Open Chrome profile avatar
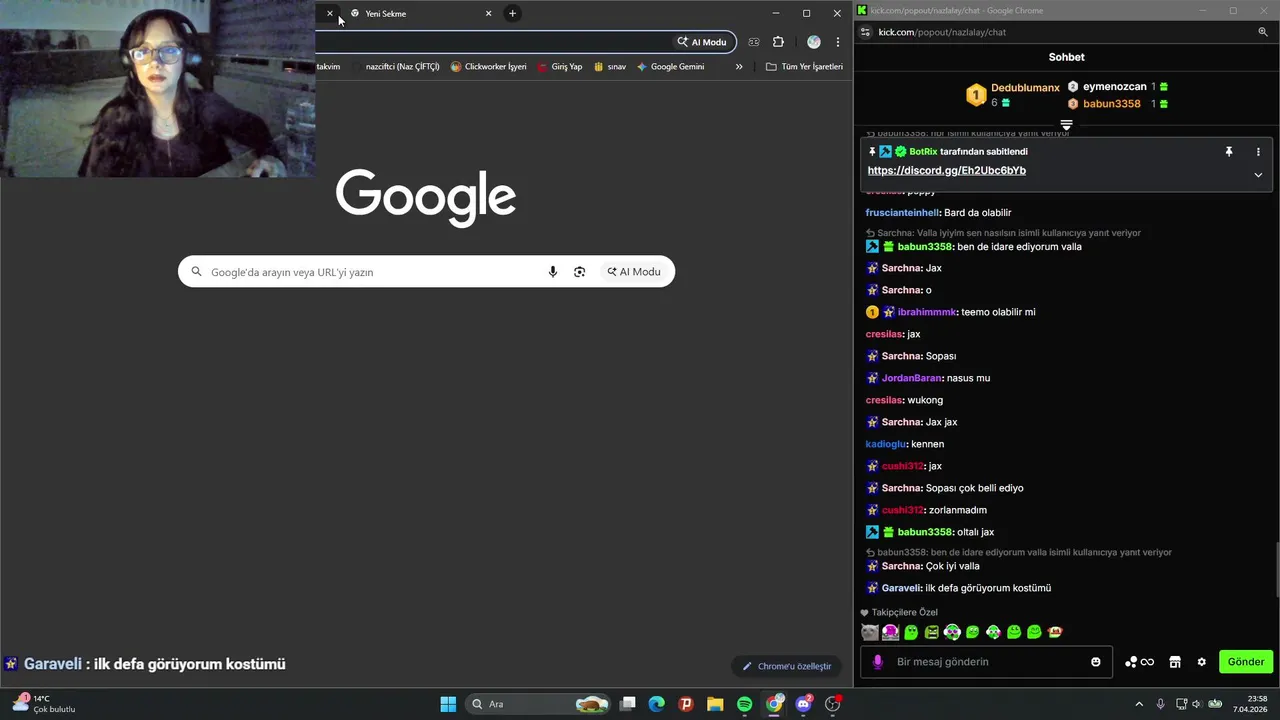This screenshot has width=1280, height=720. [x=814, y=42]
